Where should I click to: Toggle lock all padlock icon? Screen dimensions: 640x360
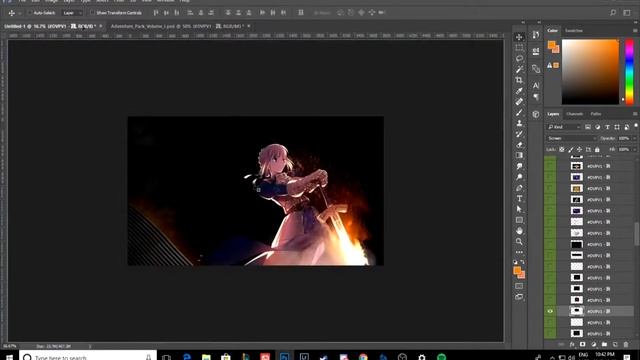(597, 149)
